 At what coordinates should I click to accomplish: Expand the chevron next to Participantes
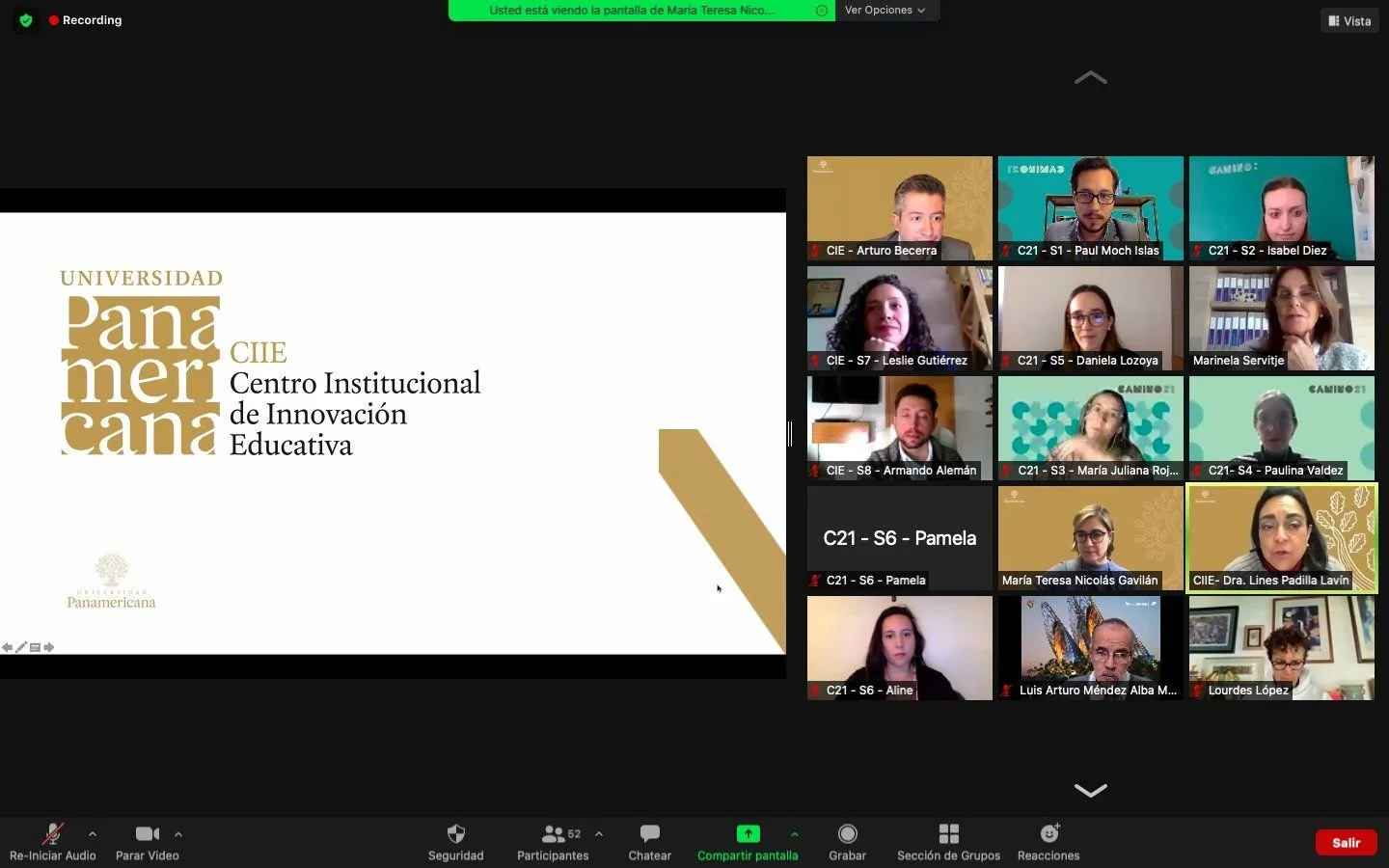coord(599,834)
